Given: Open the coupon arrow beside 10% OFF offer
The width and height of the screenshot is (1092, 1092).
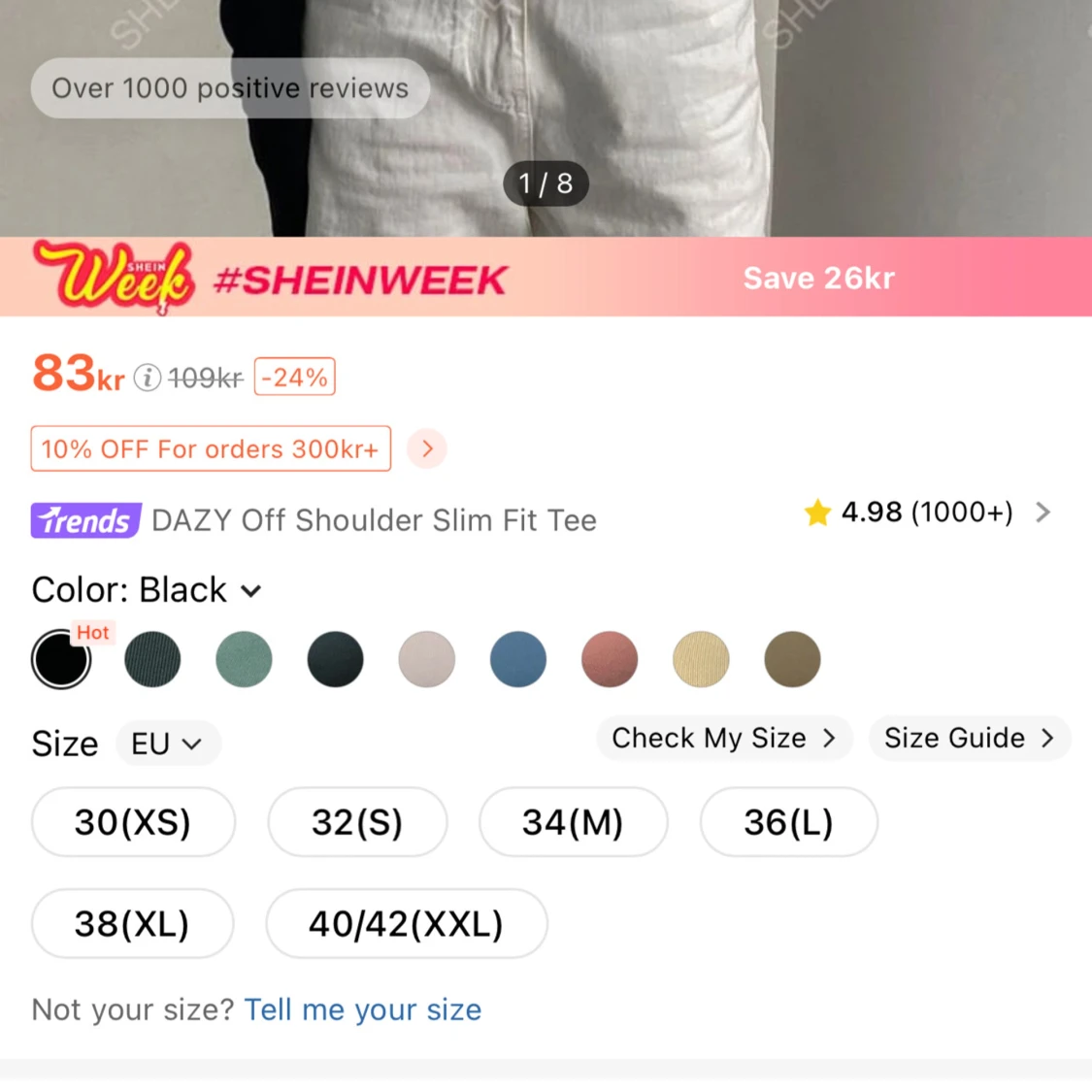Looking at the screenshot, I should (427, 448).
